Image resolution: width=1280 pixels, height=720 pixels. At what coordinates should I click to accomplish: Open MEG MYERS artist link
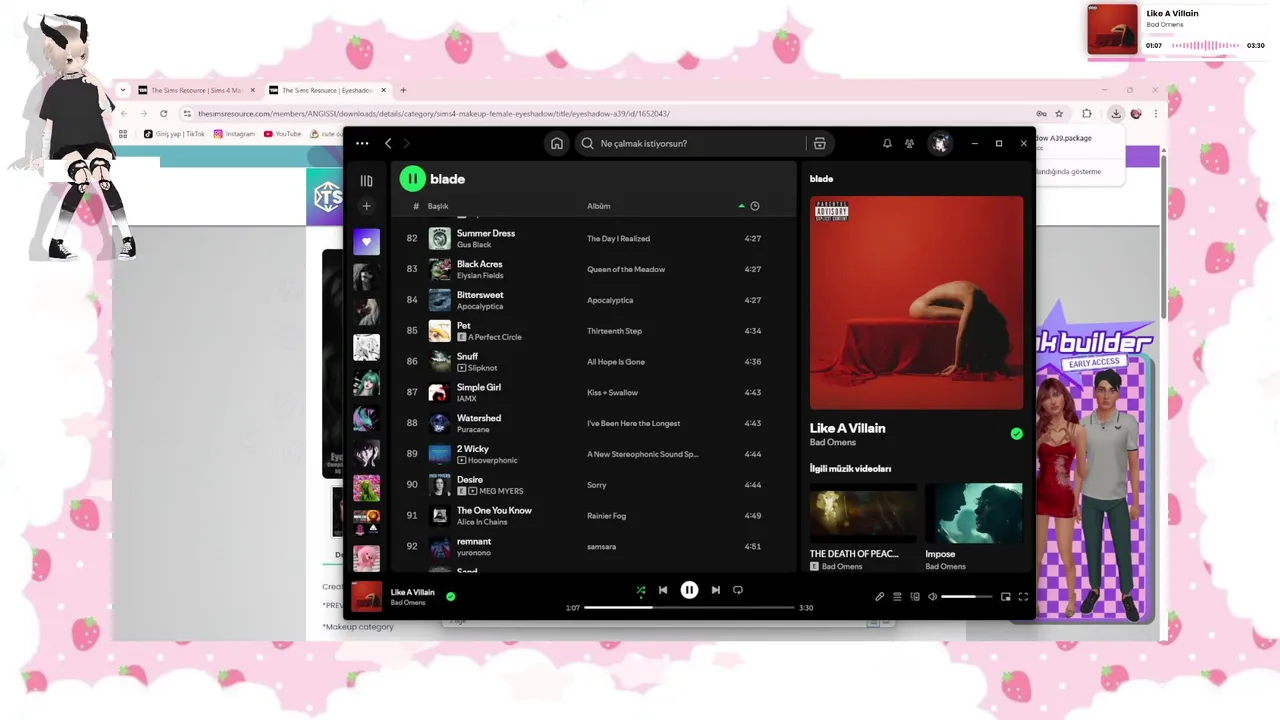[501, 491]
